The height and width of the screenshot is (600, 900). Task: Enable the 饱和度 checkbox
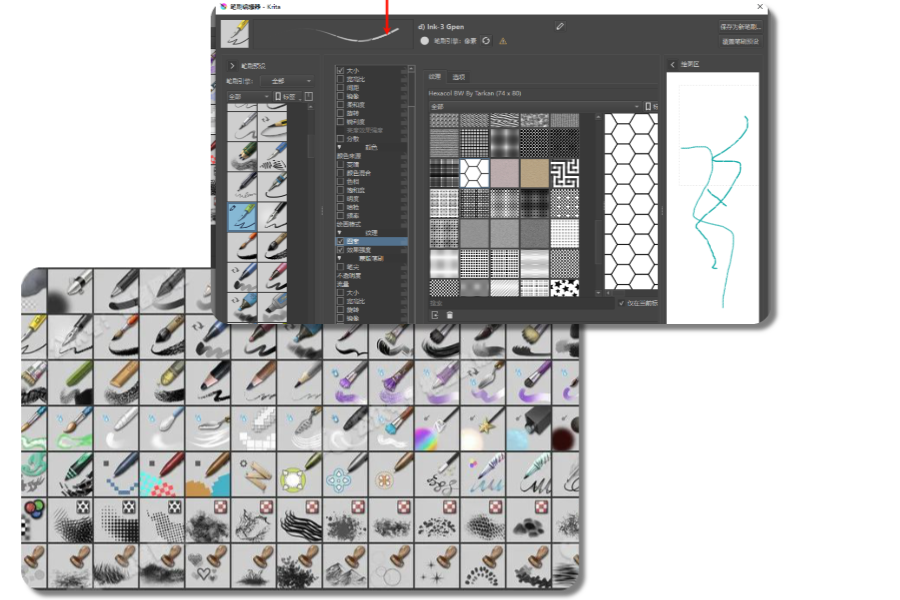(x=340, y=190)
